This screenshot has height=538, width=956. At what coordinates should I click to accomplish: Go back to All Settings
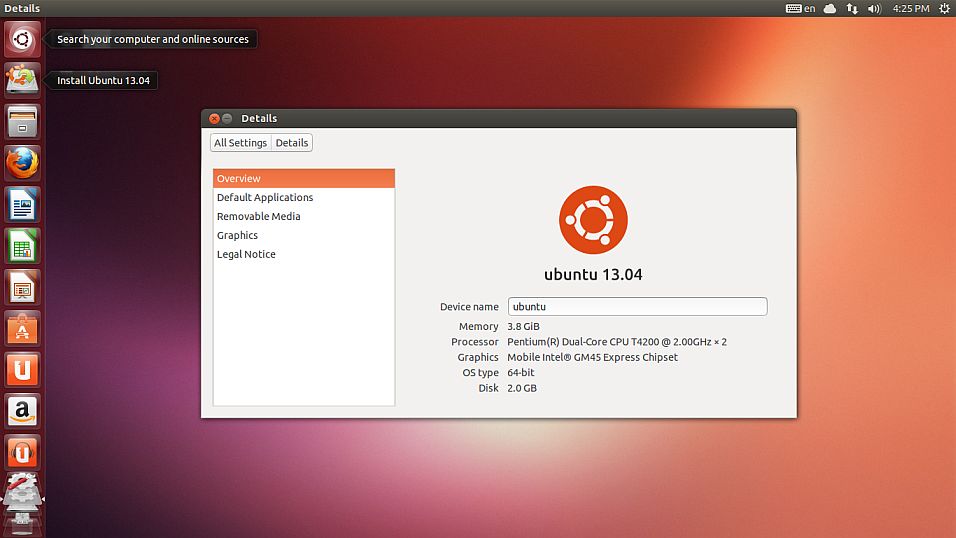click(x=241, y=143)
